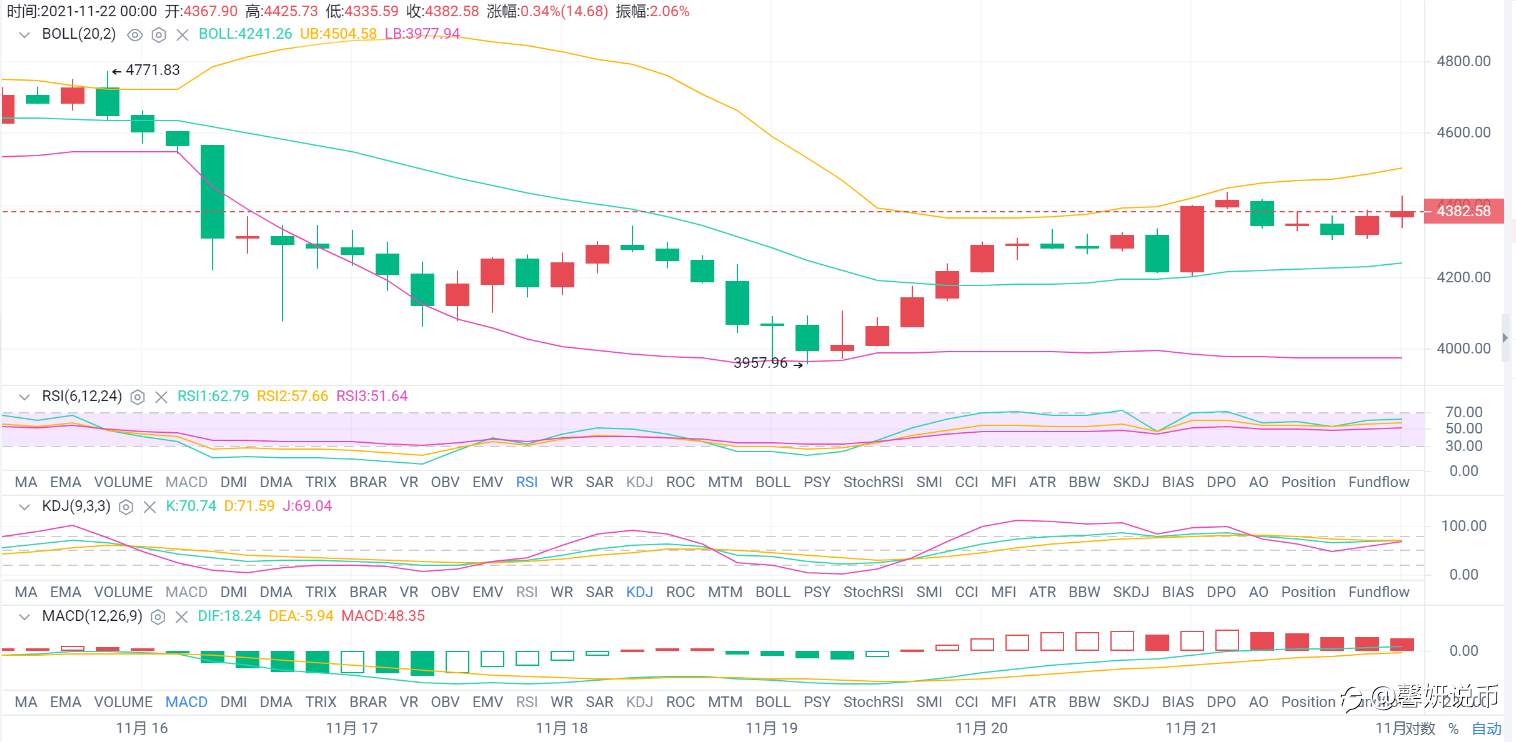Select VOLUME tab in RSI panel bar
The image size is (1516, 742).
124,482
